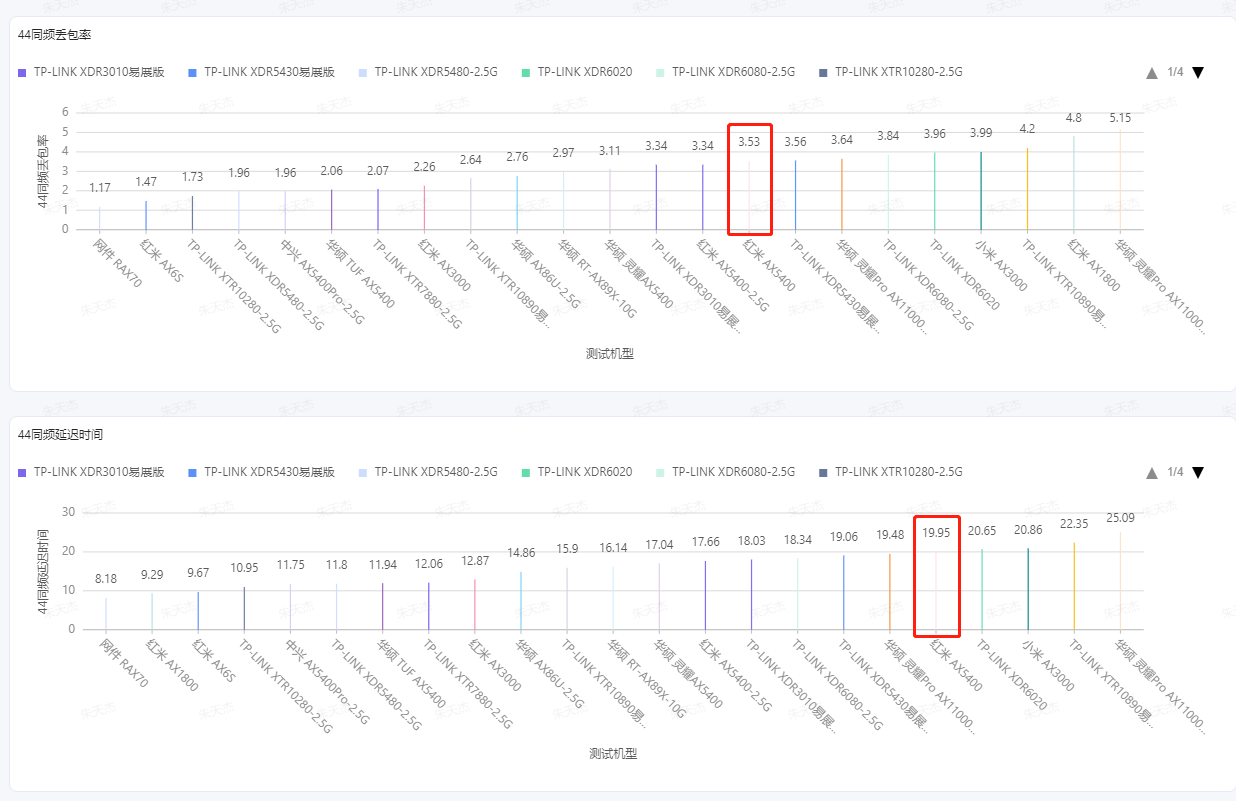Select the bar valued 17.66 in latency chart
This screenshot has height=801, width=1236.
[705, 595]
